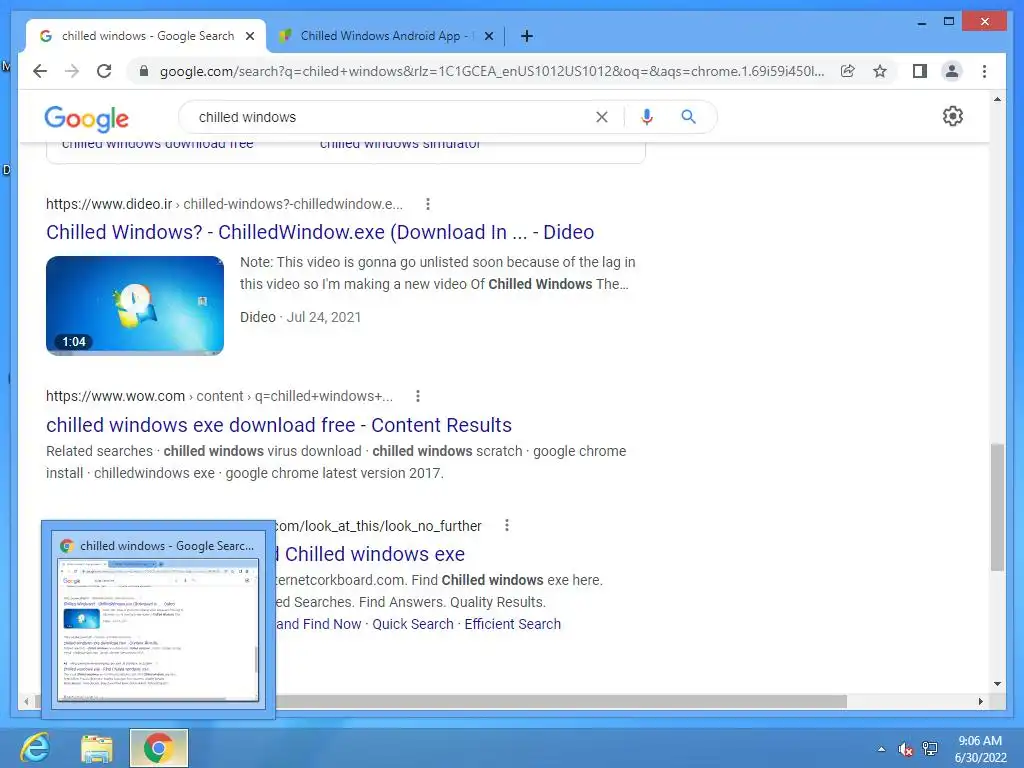The image size is (1024, 768).
Task: Click the horizontal scrollbar thumb
Action: click(560, 701)
